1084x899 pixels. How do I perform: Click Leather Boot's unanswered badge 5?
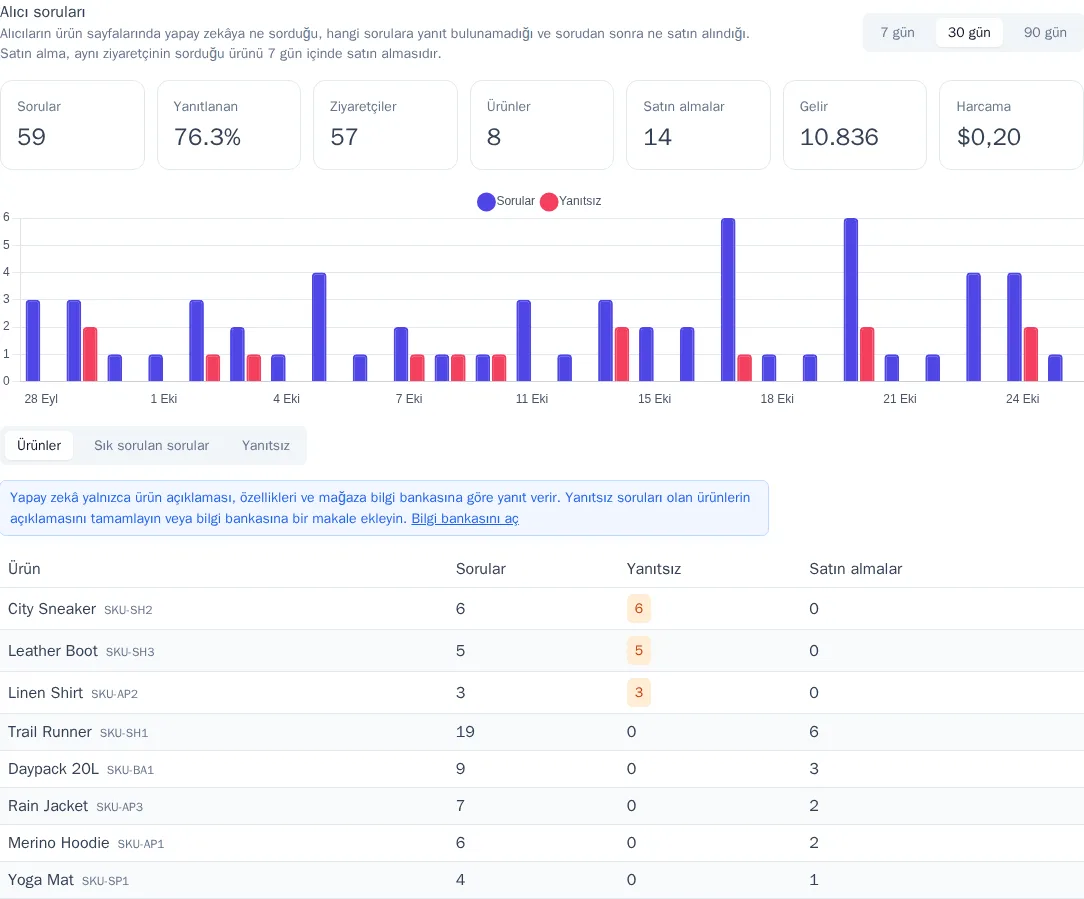[x=639, y=651]
